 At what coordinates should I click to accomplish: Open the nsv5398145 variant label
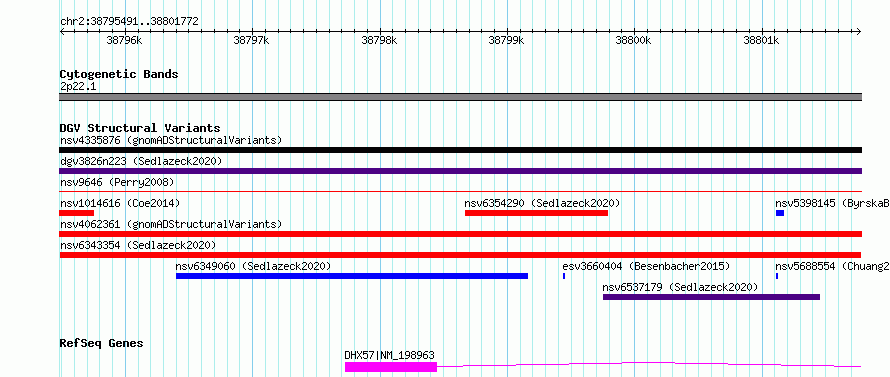(x=833, y=203)
